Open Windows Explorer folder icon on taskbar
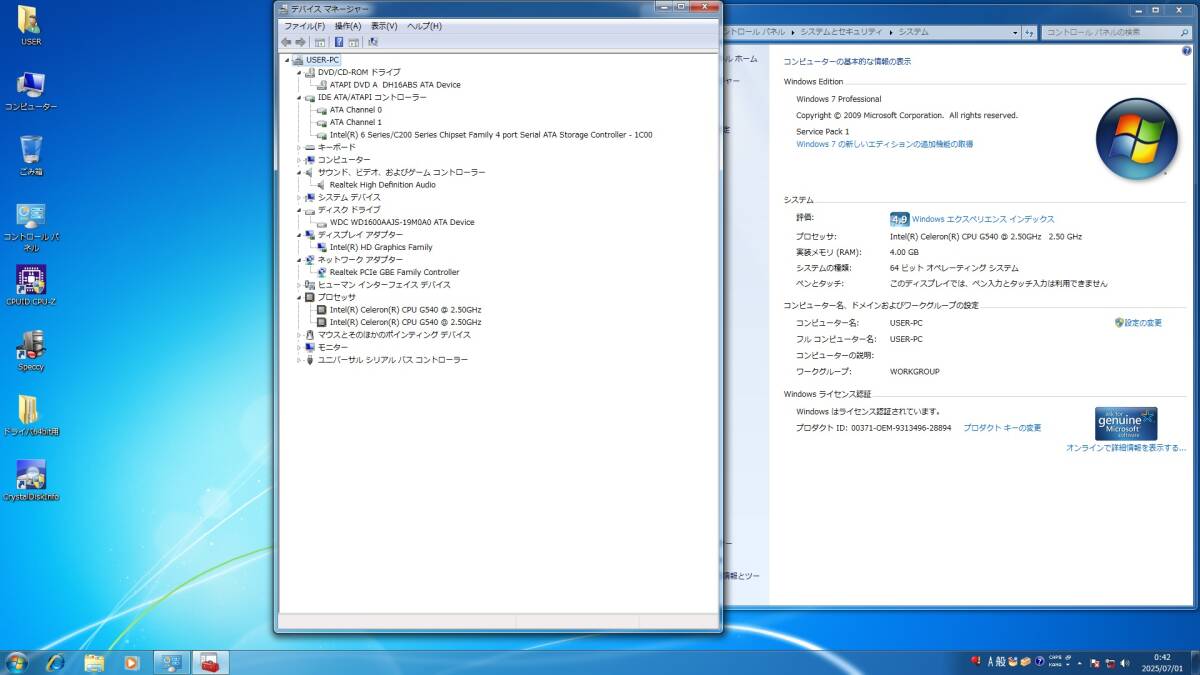The height and width of the screenshot is (675, 1200). click(94, 662)
